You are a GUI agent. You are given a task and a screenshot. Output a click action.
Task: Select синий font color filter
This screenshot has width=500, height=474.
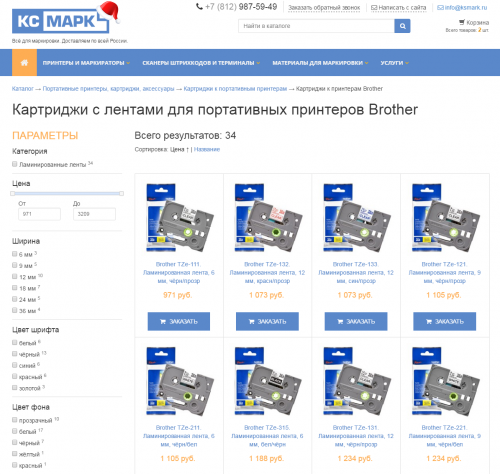click(x=15, y=365)
